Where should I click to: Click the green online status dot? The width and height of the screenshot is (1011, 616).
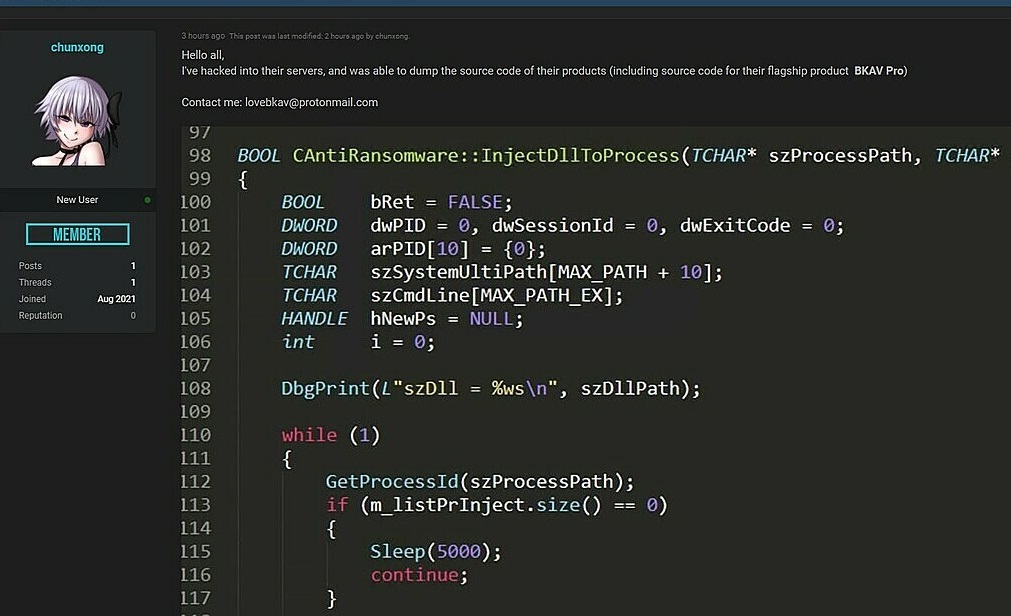coord(148,200)
